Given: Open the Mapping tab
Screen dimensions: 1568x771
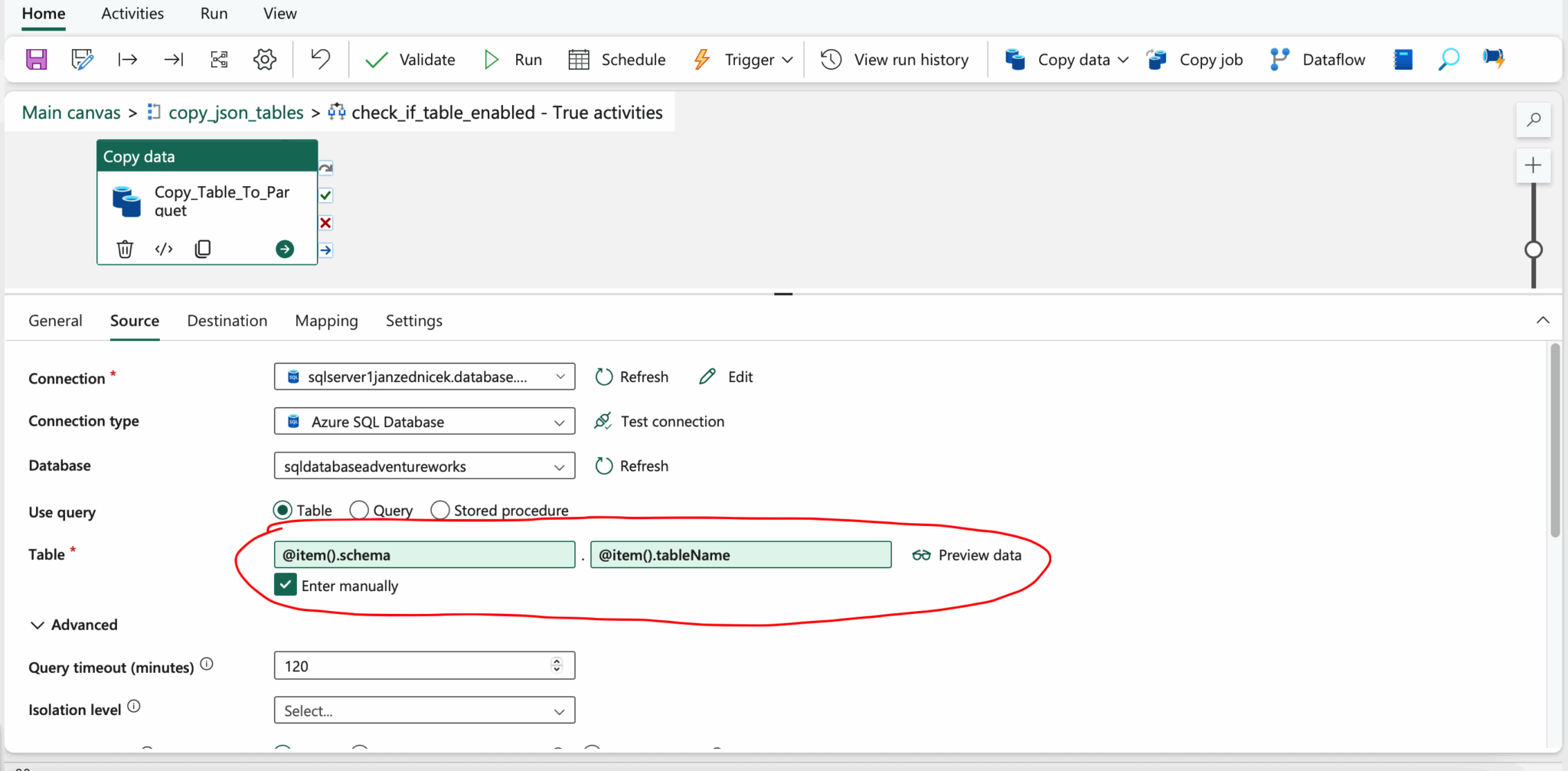Looking at the screenshot, I should point(327,321).
